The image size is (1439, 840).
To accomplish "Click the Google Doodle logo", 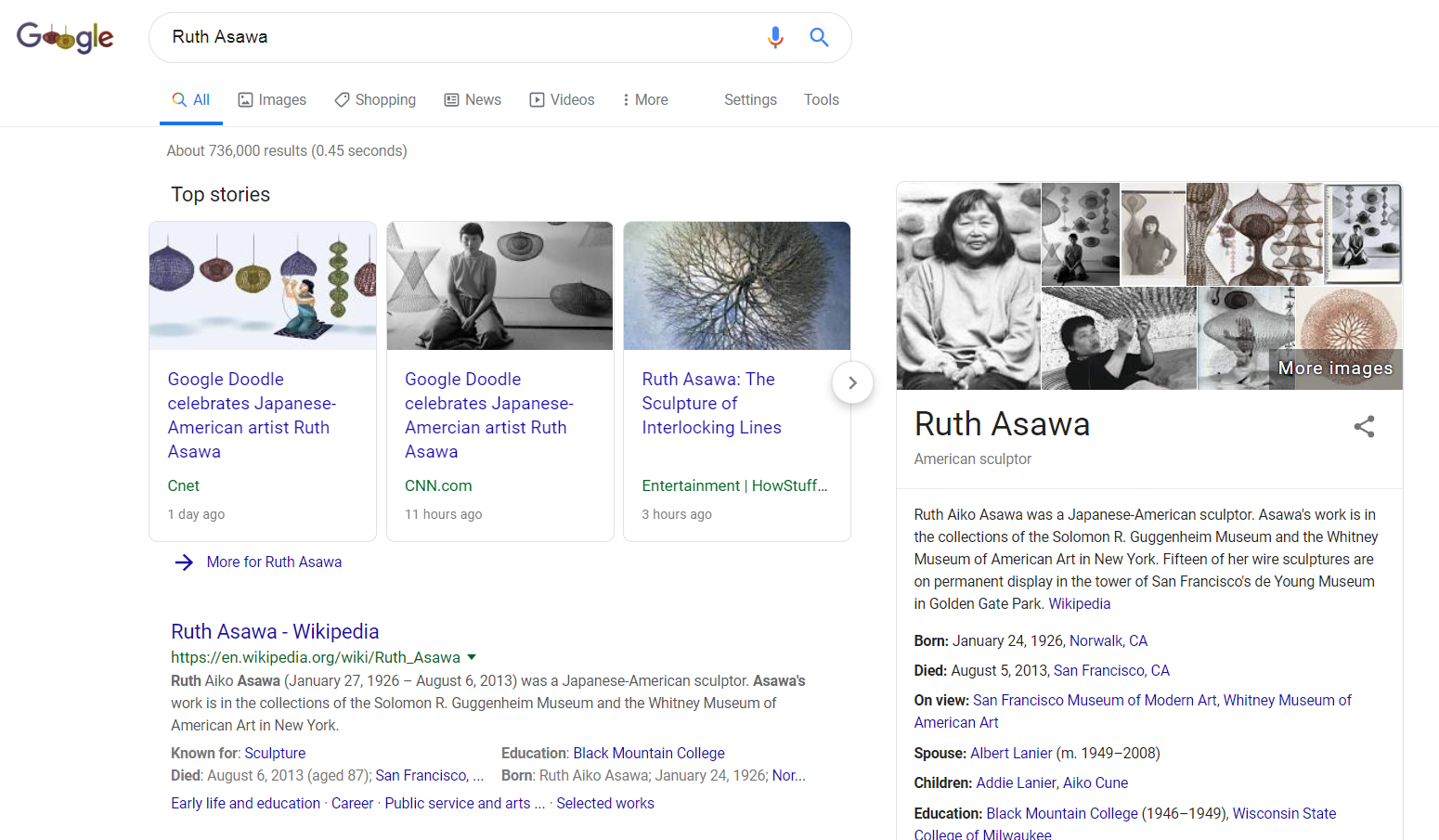I will click(65, 37).
